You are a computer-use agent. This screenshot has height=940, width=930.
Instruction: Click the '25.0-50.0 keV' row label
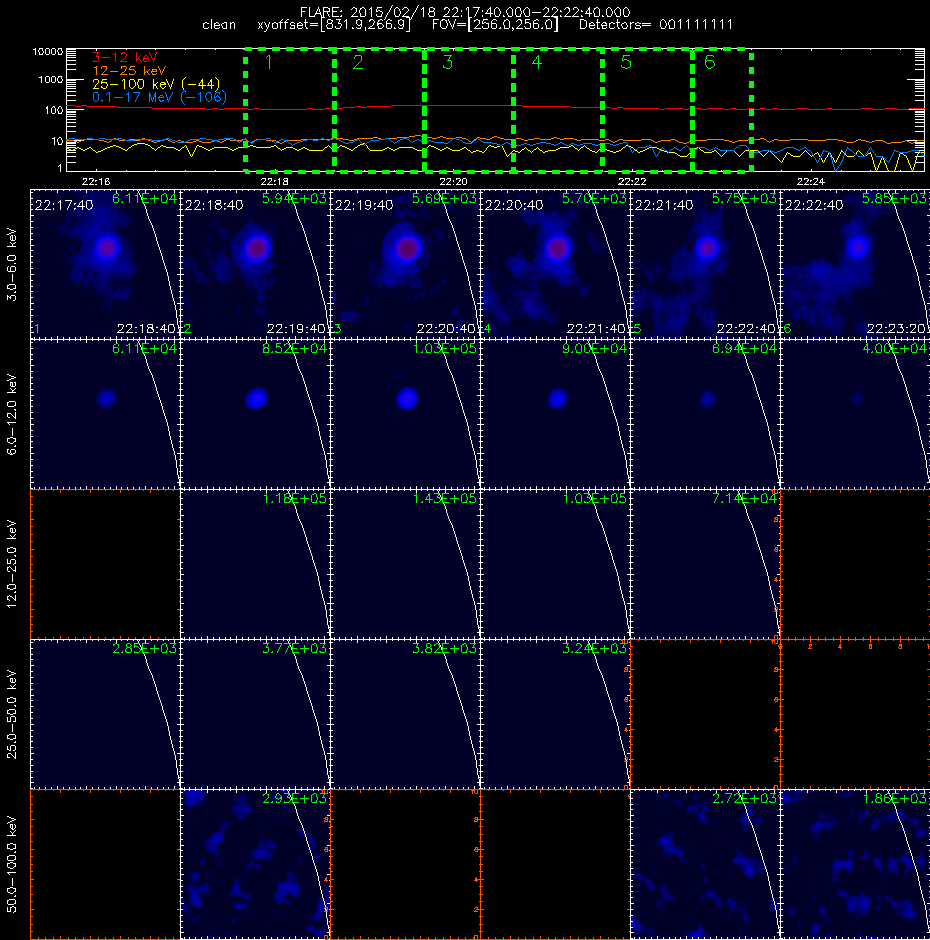click(12, 715)
